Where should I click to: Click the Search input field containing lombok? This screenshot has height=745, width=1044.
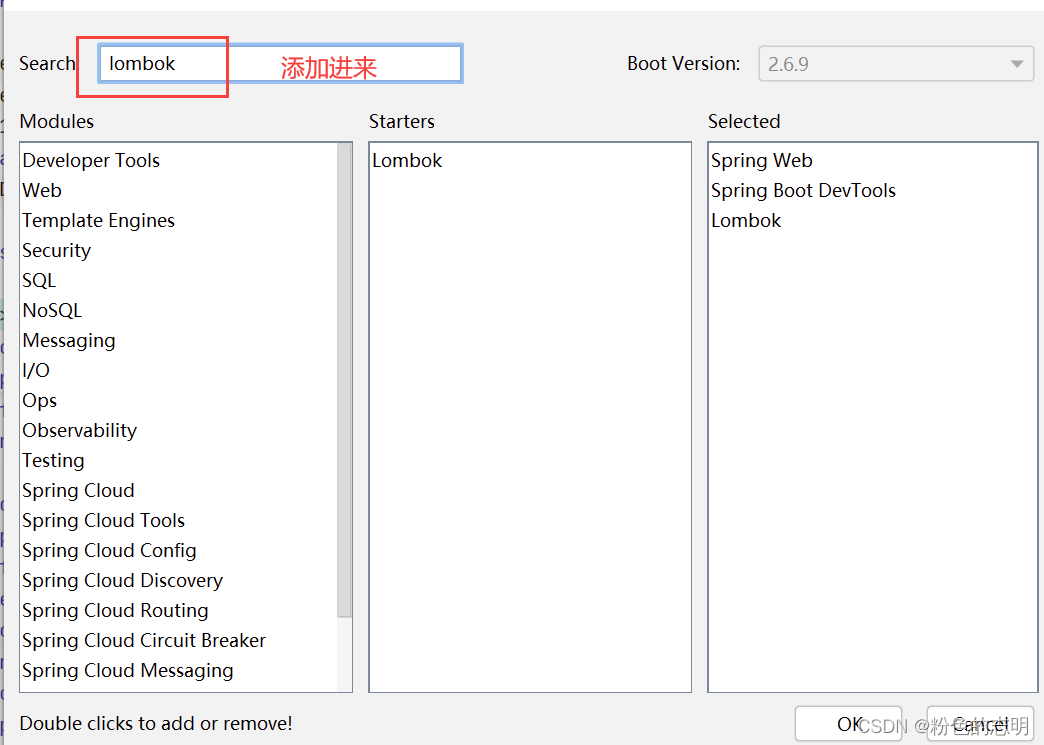click(280, 64)
